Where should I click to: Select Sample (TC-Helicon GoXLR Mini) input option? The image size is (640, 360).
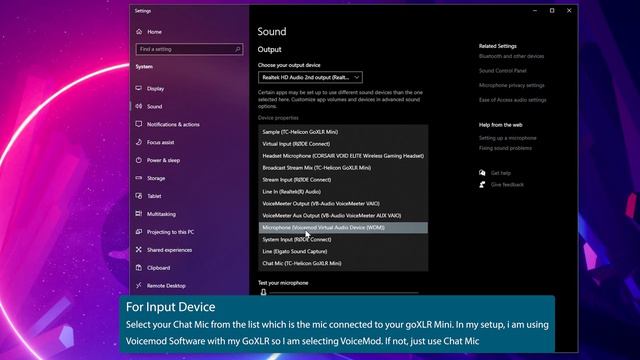click(343, 132)
